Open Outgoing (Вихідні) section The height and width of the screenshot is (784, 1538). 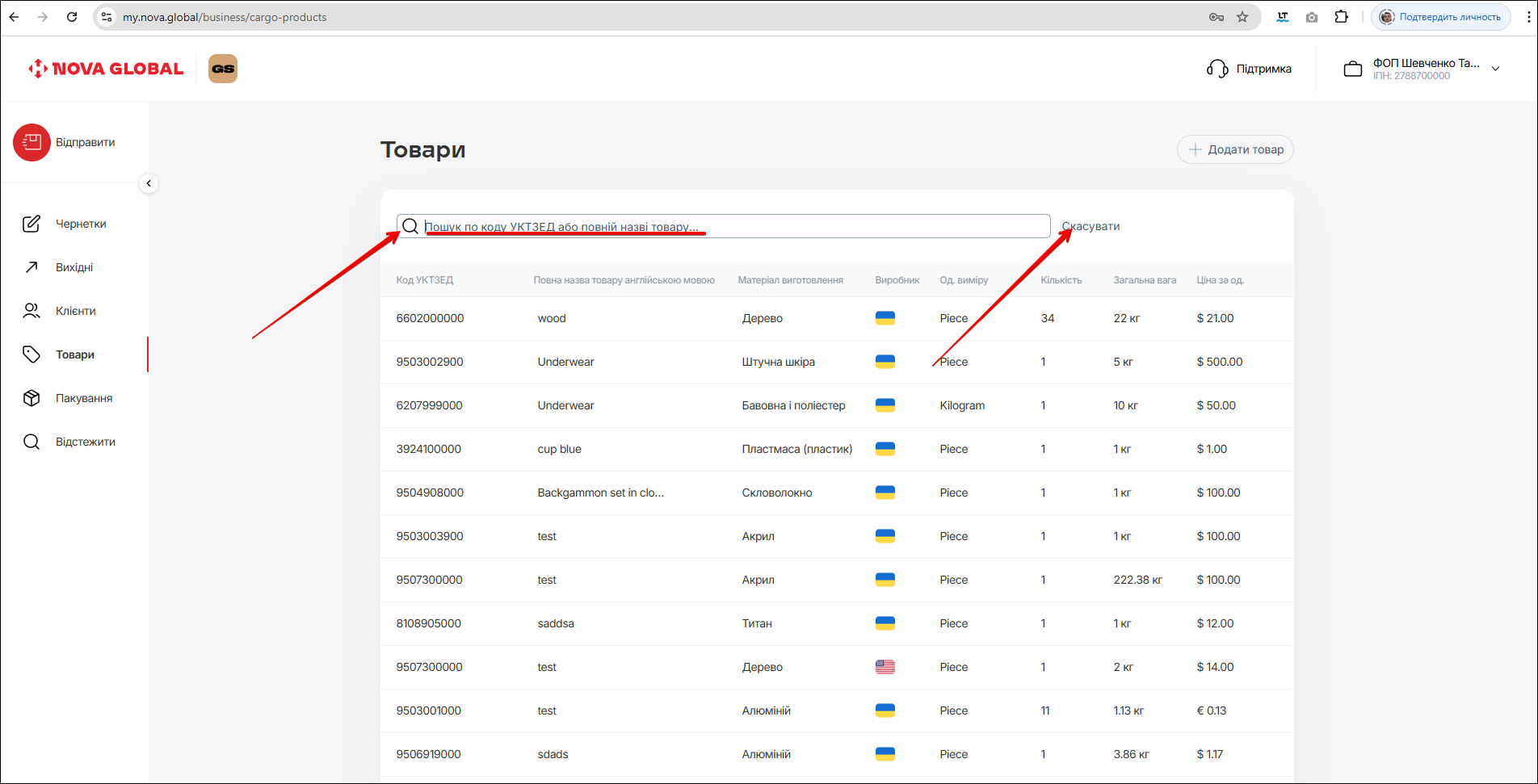(74, 267)
